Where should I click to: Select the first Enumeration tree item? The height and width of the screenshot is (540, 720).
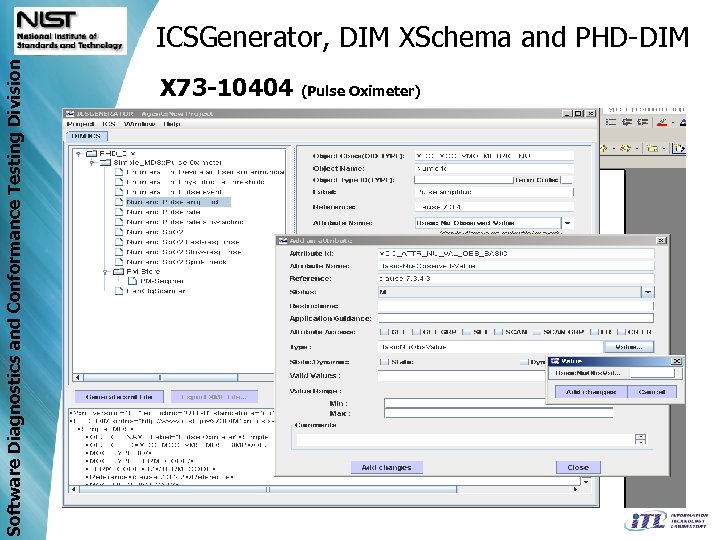click(x=205, y=172)
